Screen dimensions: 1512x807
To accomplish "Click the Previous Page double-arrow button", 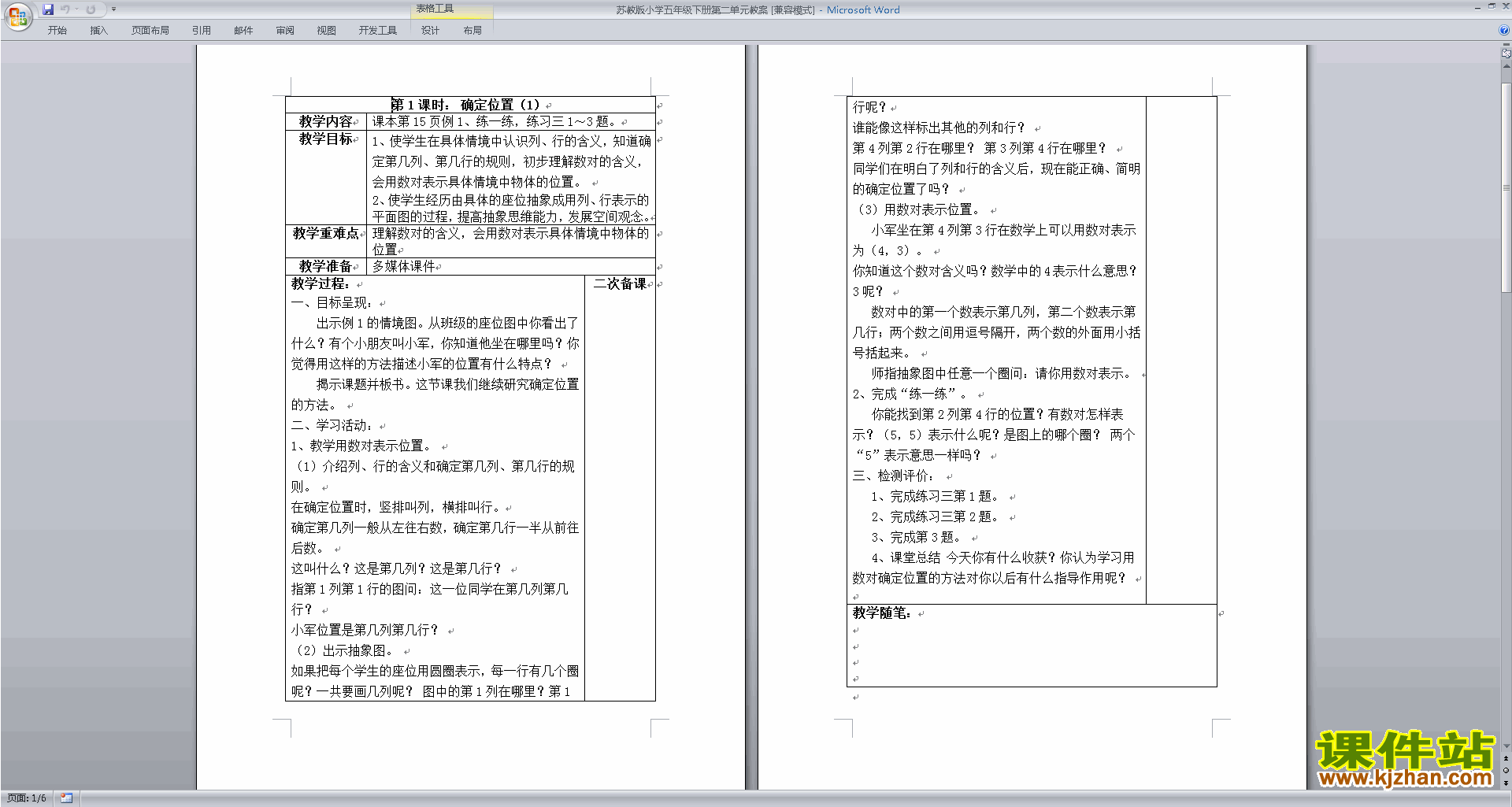I will [1506, 758].
